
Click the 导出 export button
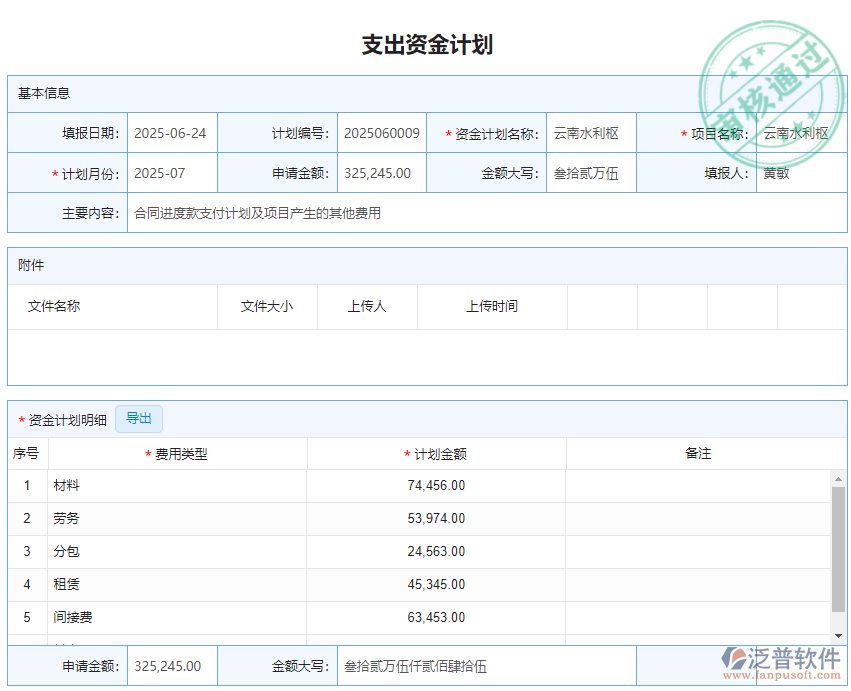pos(139,418)
